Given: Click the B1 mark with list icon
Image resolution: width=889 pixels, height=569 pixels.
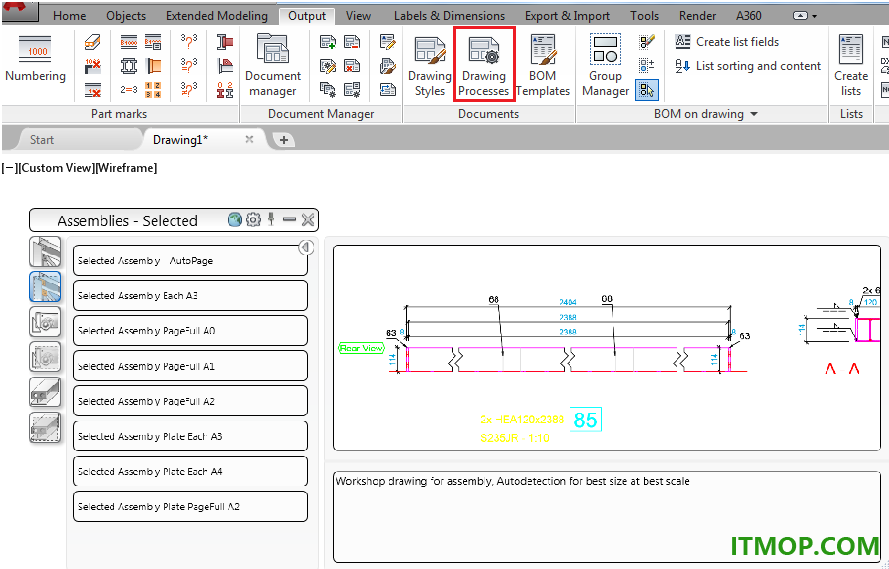Looking at the screenshot, I should (x=153, y=42).
